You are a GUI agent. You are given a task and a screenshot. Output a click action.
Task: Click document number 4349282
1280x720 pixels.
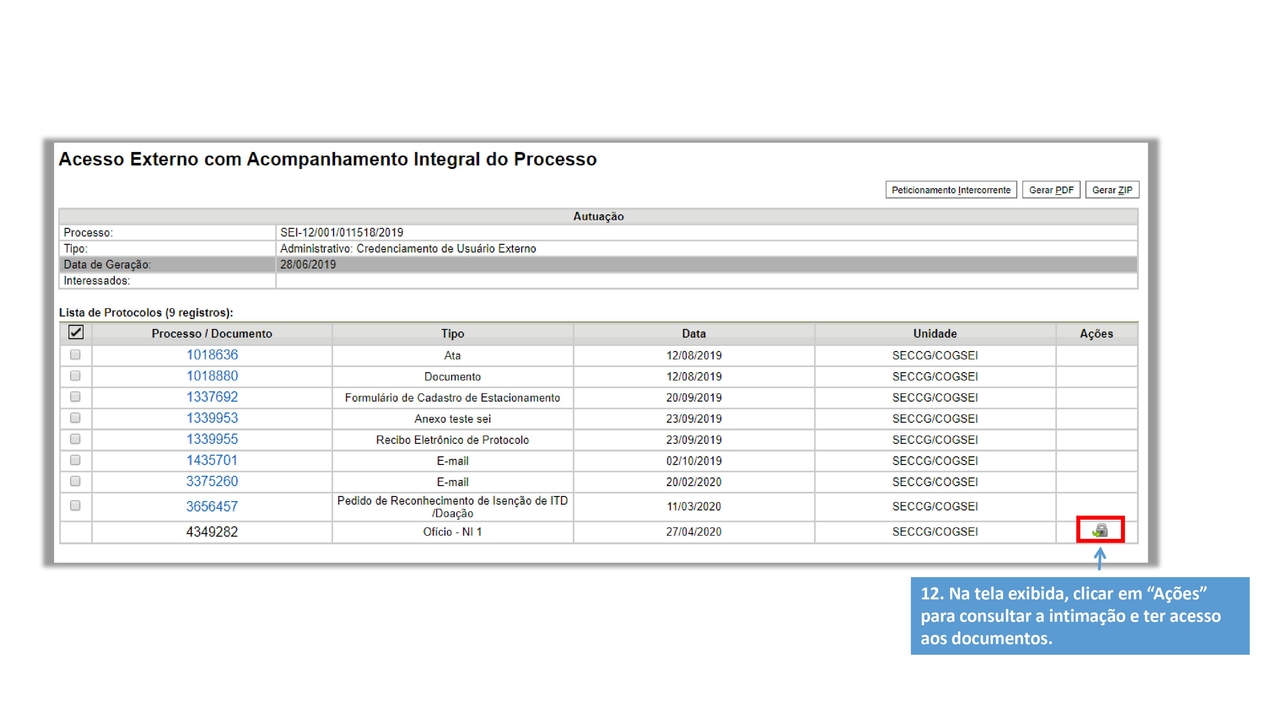click(x=212, y=532)
